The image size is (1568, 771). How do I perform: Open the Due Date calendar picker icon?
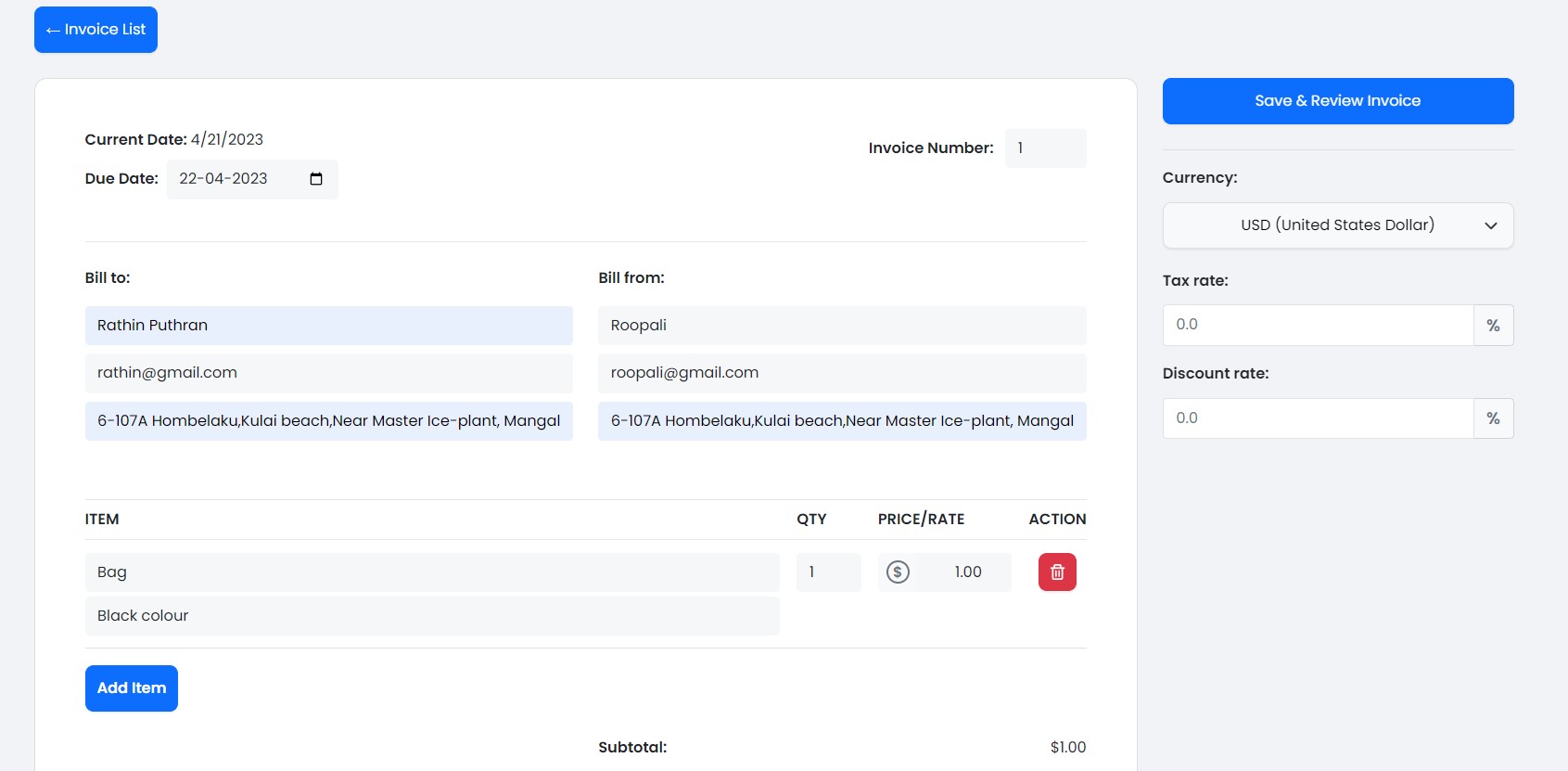click(x=316, y=179)
